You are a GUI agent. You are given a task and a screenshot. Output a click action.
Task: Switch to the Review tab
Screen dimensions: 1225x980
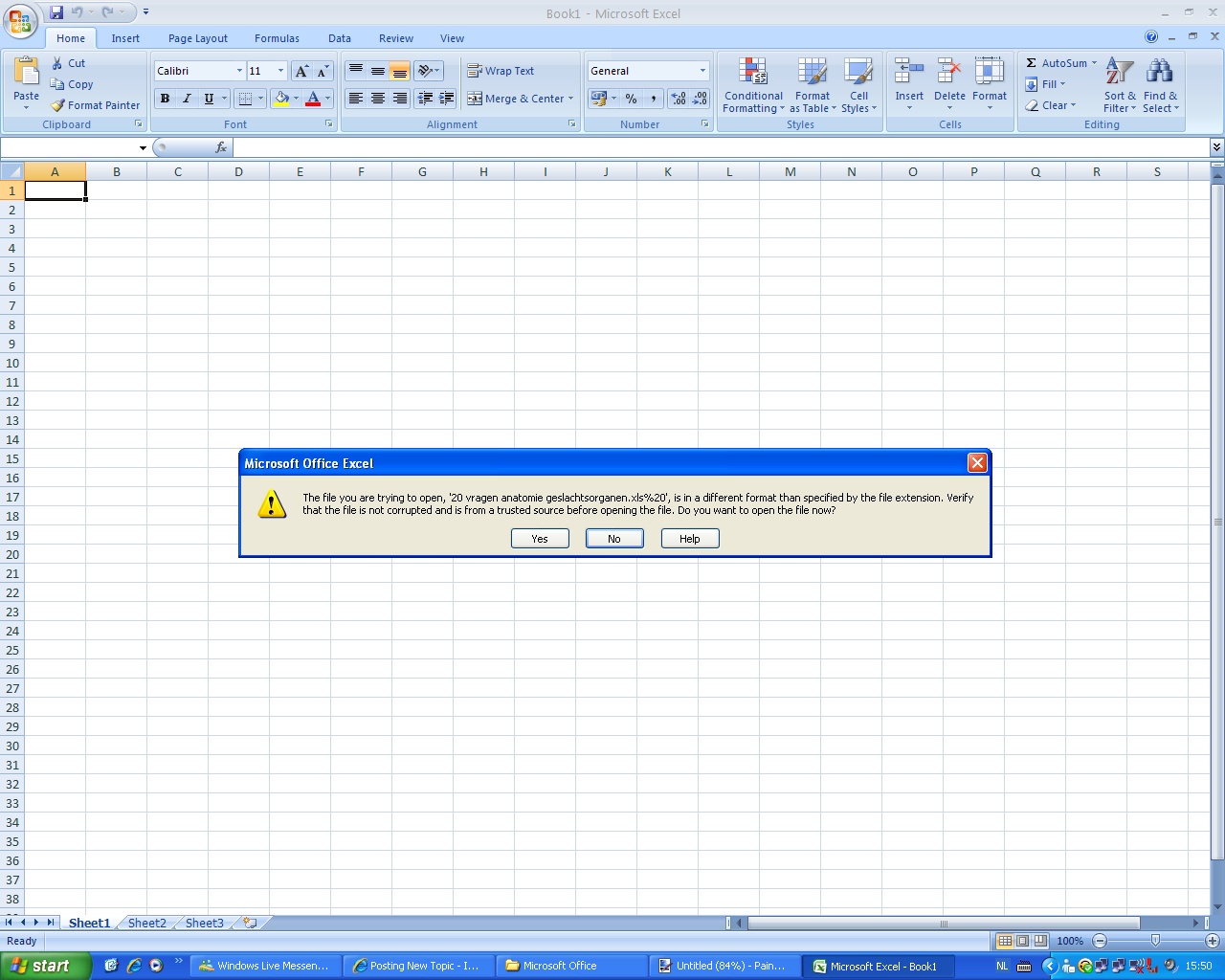click(396, 38)
